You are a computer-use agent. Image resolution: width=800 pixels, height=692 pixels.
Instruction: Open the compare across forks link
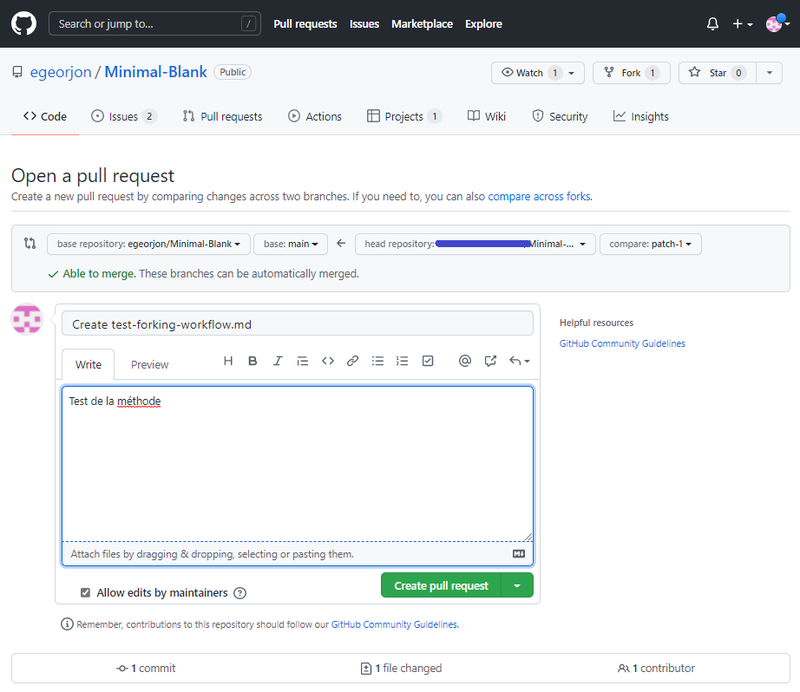click(x=538, y=196)
